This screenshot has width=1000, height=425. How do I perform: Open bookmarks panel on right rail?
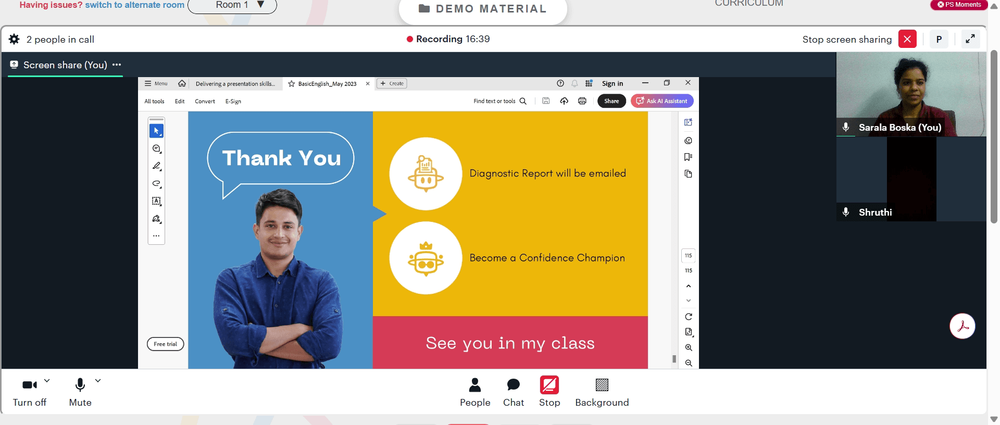(x=688, y=157)
